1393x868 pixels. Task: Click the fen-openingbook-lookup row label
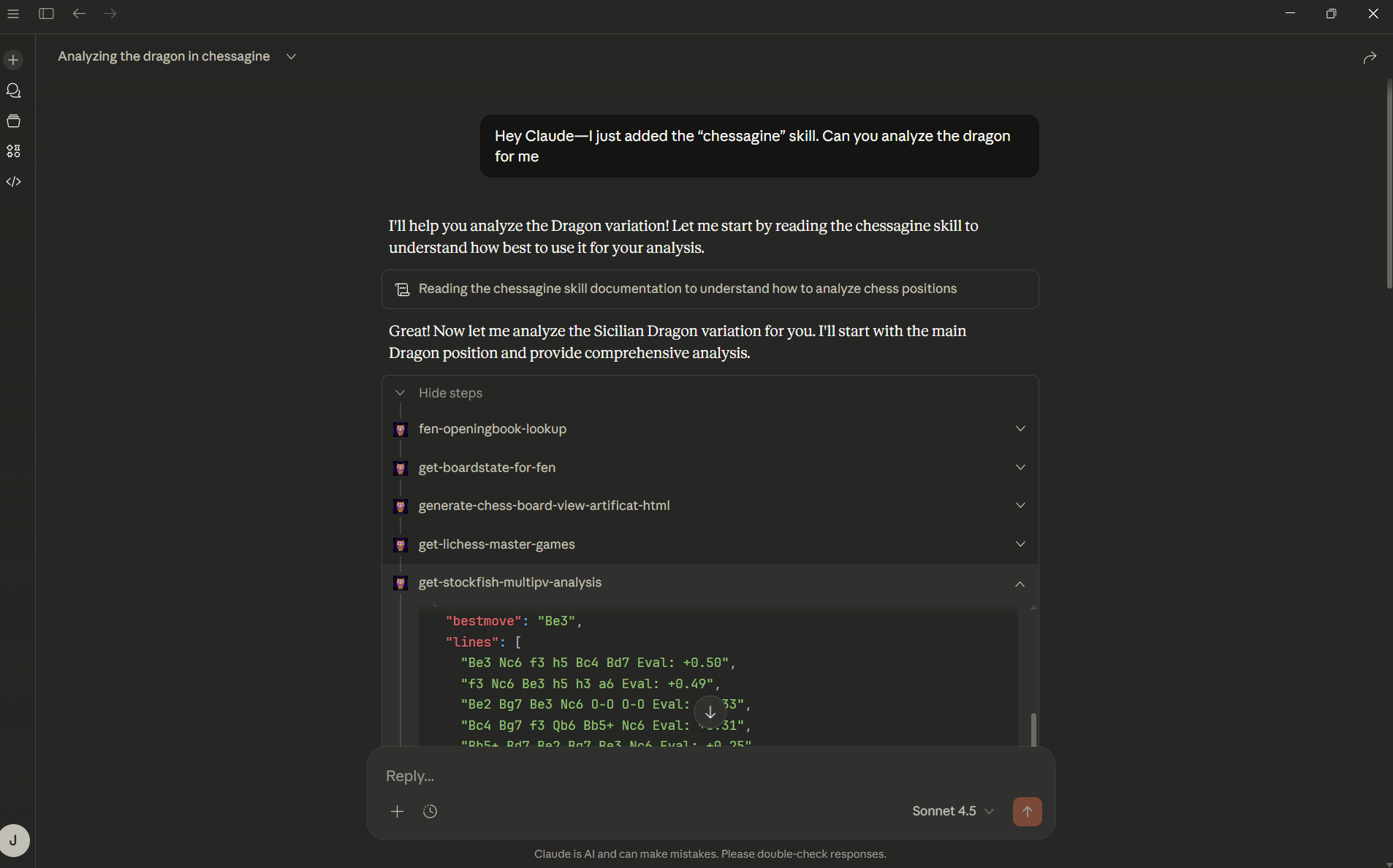(492, 429)
